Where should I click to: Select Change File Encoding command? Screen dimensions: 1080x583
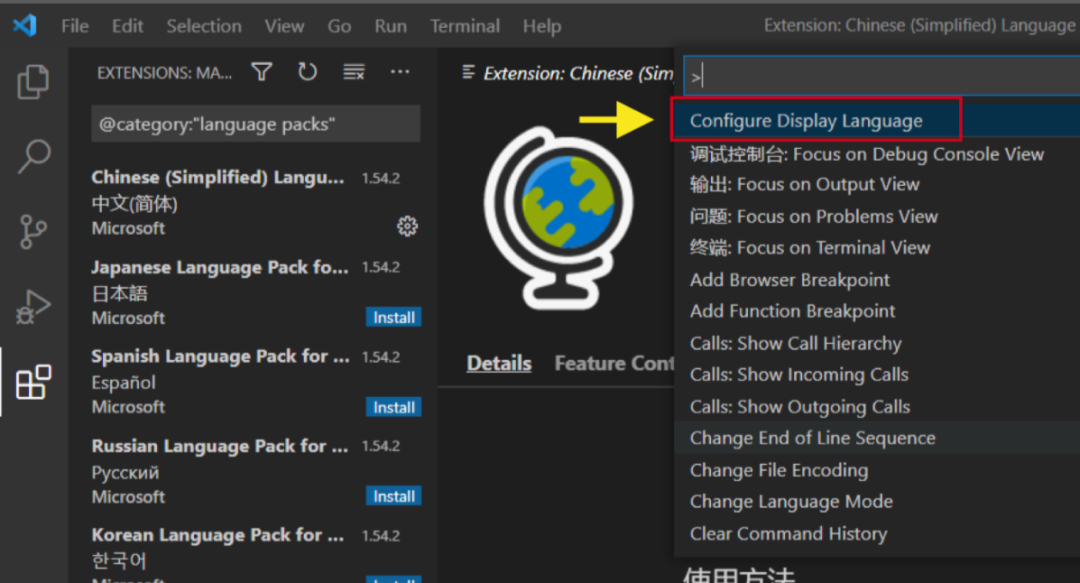(x=877, y=470)
